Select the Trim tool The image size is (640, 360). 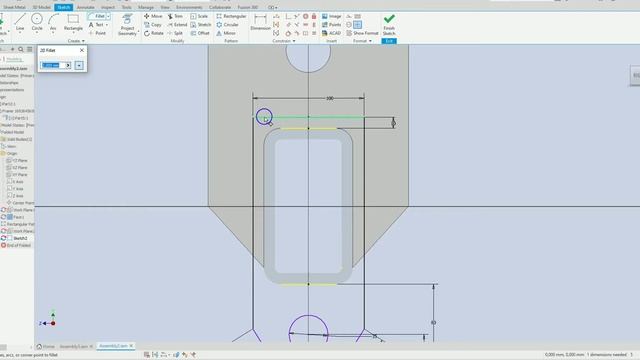coord(175,16)
